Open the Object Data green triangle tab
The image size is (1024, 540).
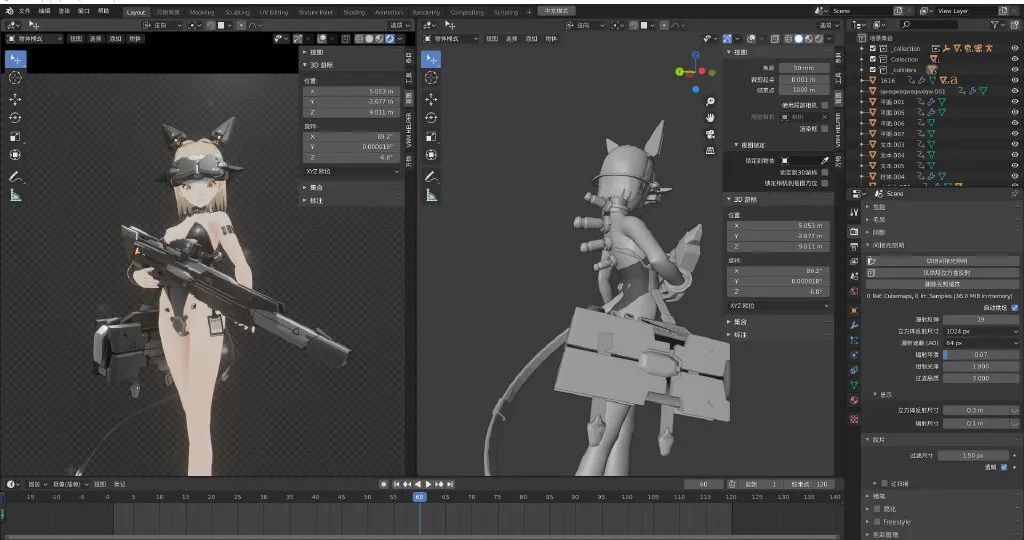854,385
